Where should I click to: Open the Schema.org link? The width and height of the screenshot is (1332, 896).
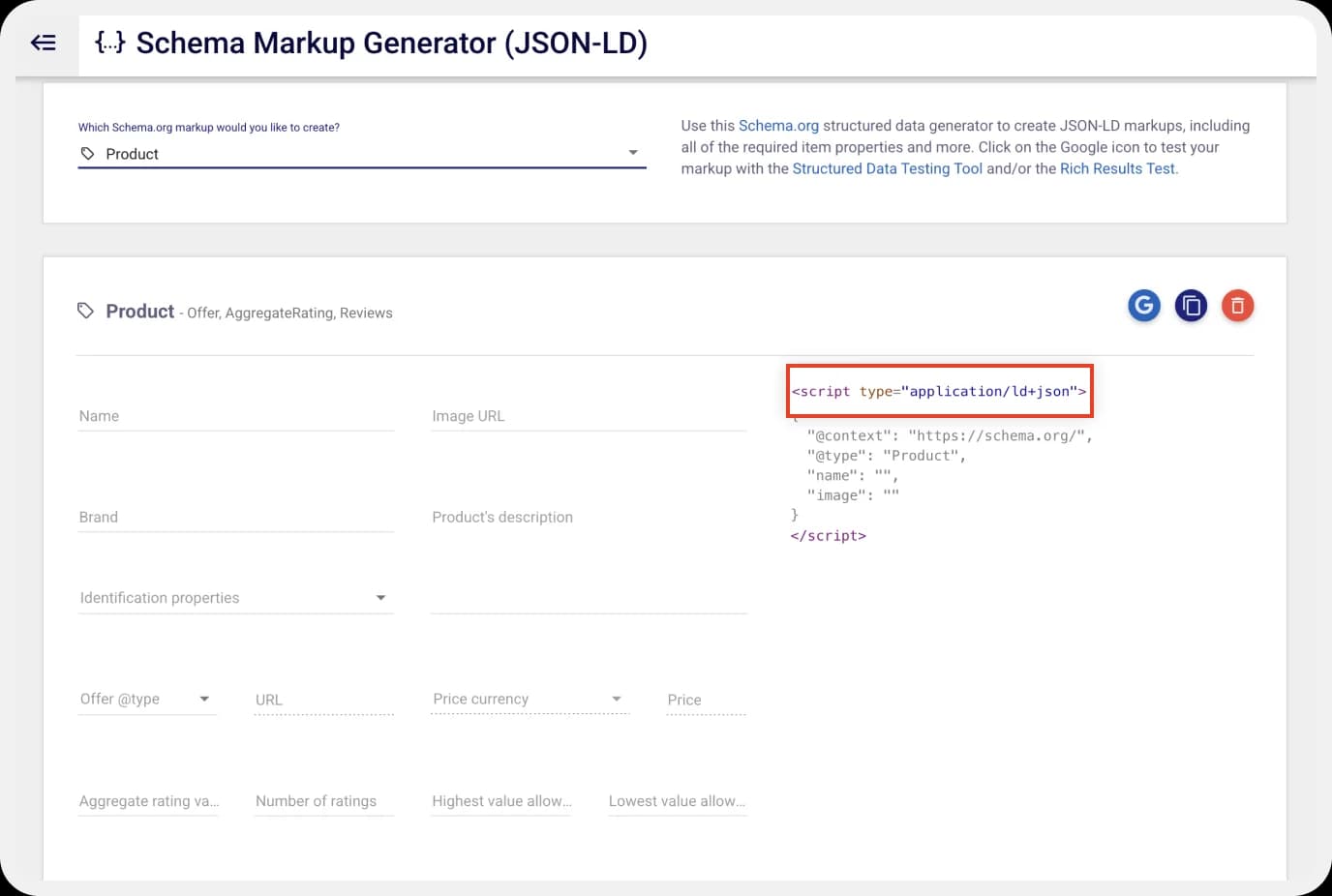point(779,125)
